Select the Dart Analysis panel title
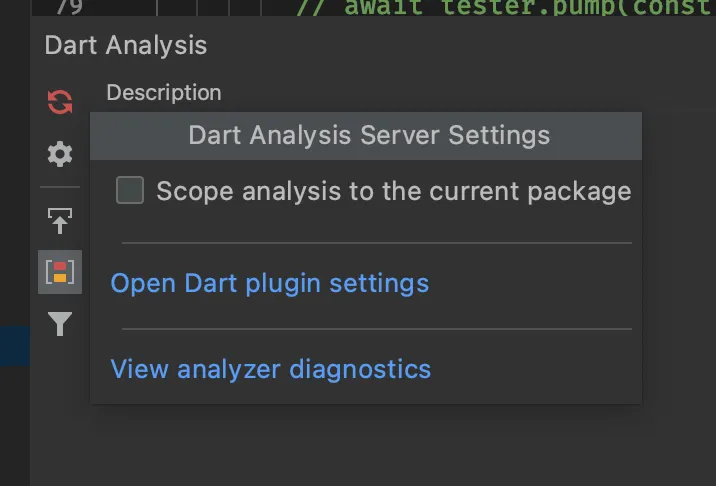The height and width of the screenshot is (486, 716). 125,45
